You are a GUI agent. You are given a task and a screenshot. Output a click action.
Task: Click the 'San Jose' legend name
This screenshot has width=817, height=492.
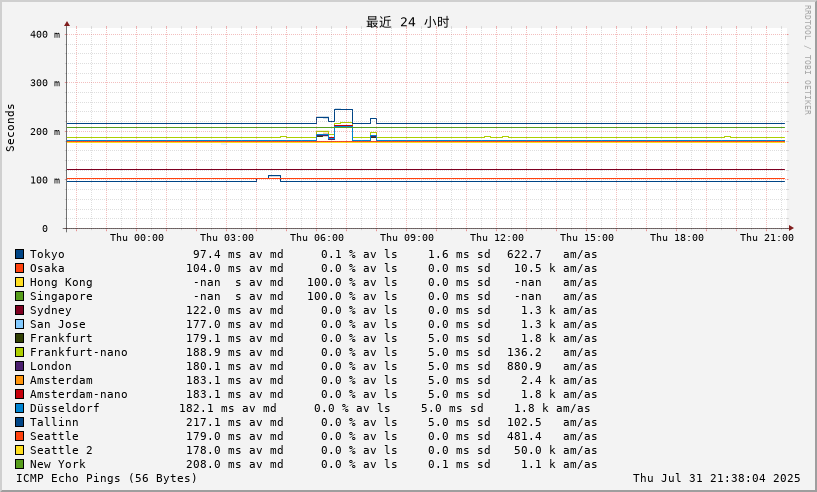click(x=57, y=325)
